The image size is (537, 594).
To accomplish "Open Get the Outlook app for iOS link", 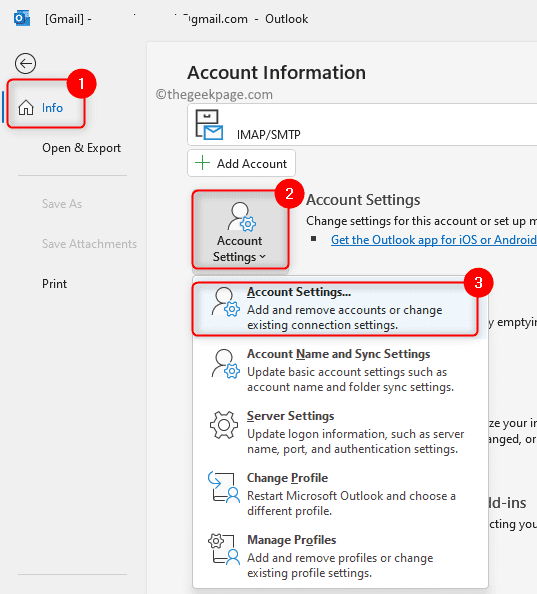I will pos(434,240).
